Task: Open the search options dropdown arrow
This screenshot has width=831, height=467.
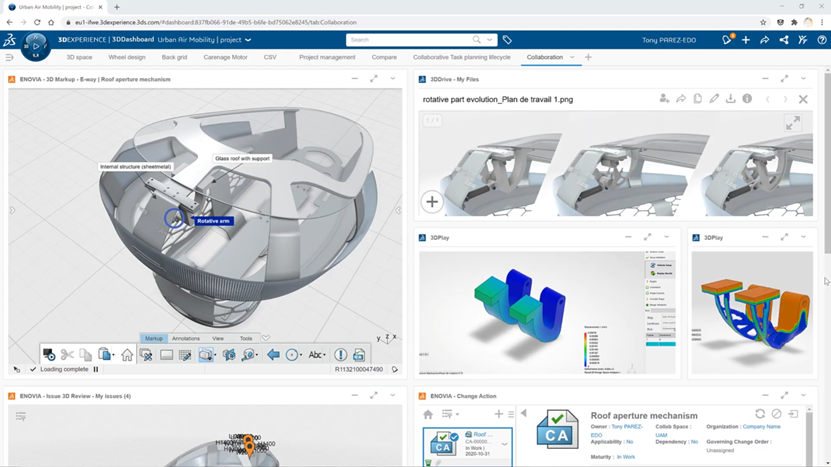Action: click(x=490, y=40)
